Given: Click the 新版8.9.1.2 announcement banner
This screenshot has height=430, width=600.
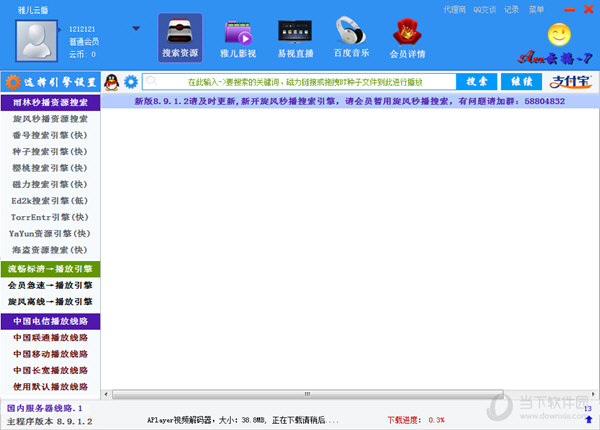Looking at the screenshot, I should [x=350, y=101].
